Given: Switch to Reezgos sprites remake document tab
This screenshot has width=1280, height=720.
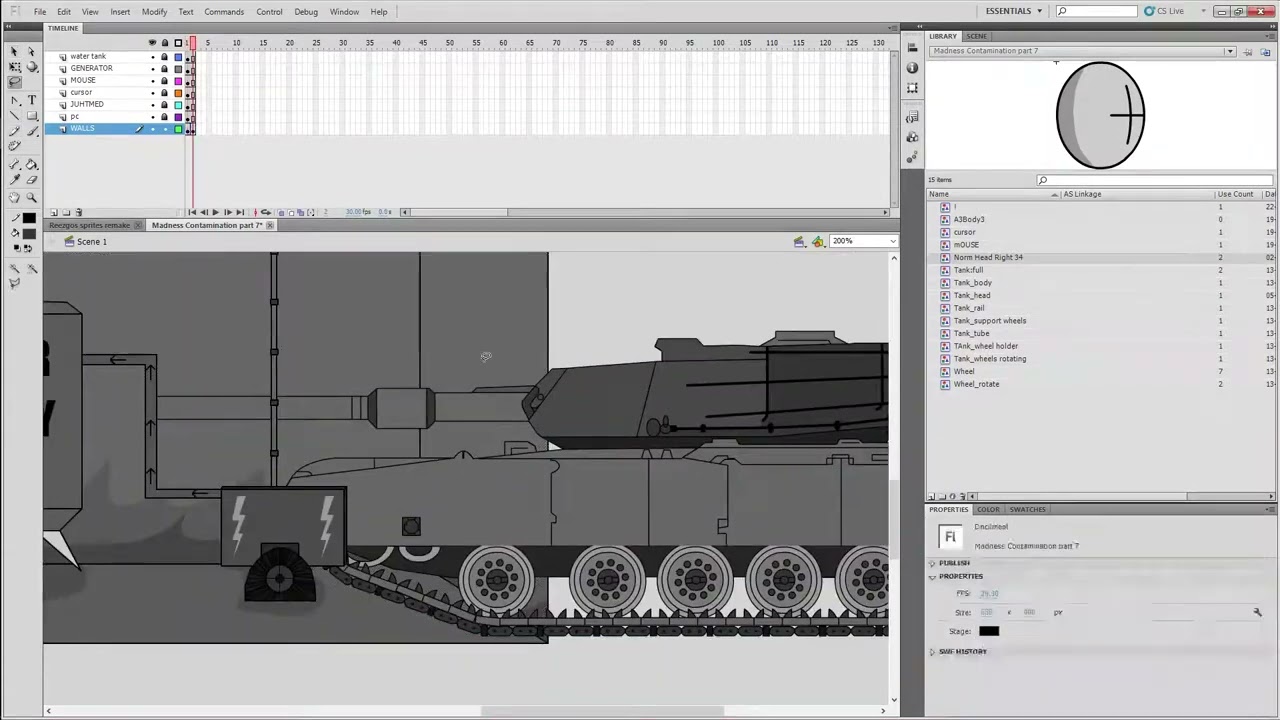Looking at the screenshot, I should [x=90, y=225].
